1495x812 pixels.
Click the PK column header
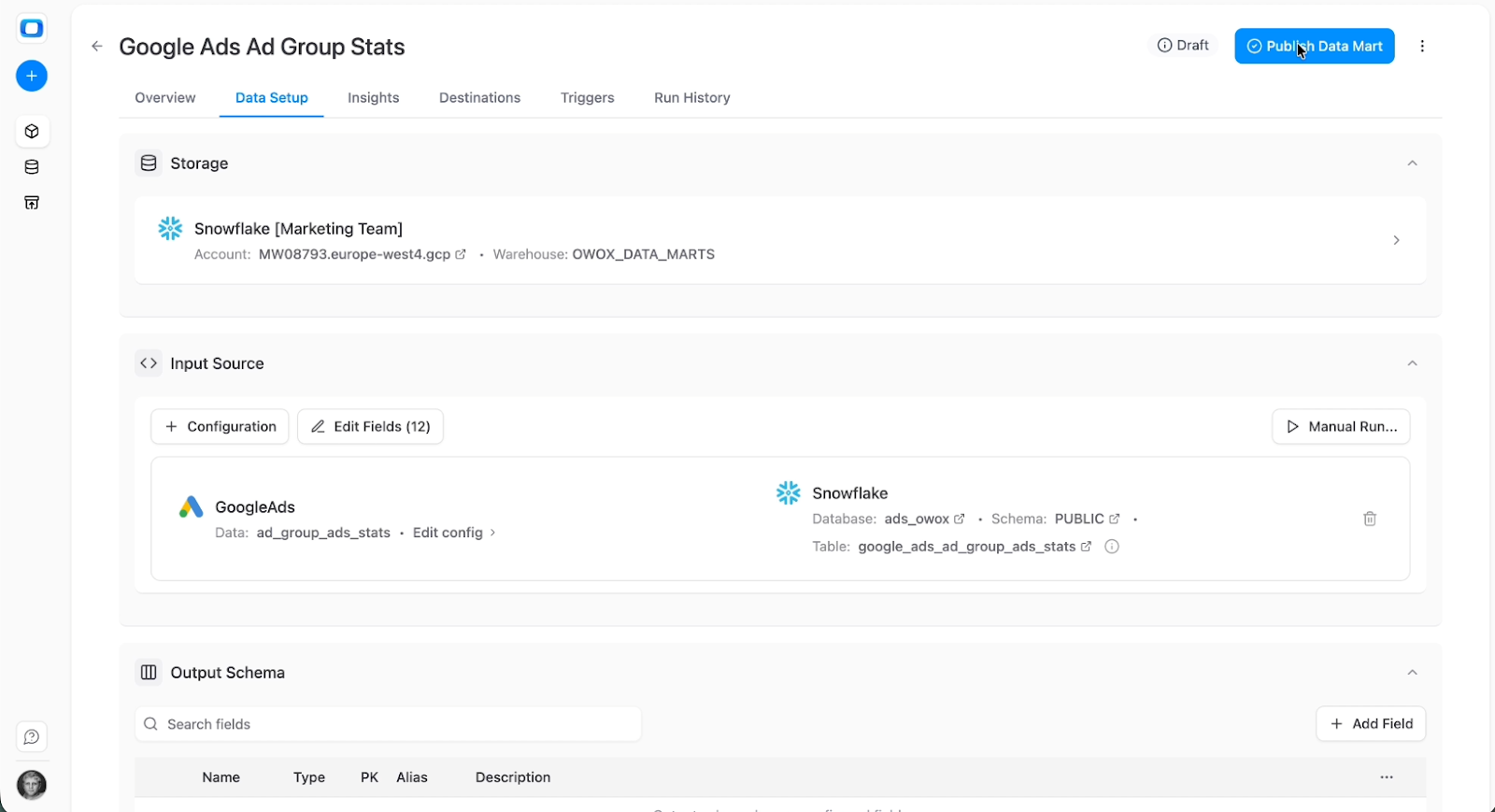tap(370, 777)
